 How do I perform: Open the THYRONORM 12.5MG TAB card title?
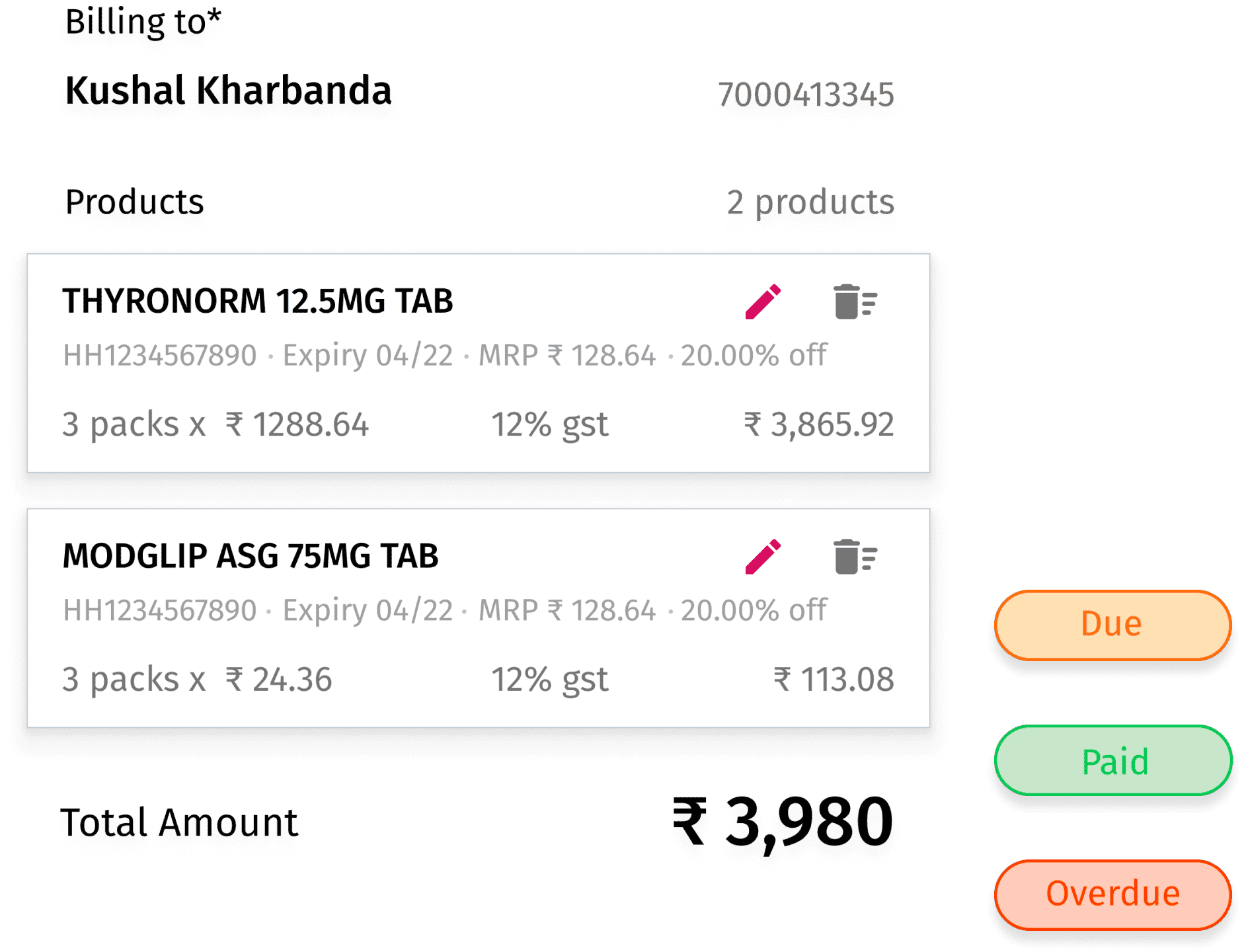coord(258,301)
